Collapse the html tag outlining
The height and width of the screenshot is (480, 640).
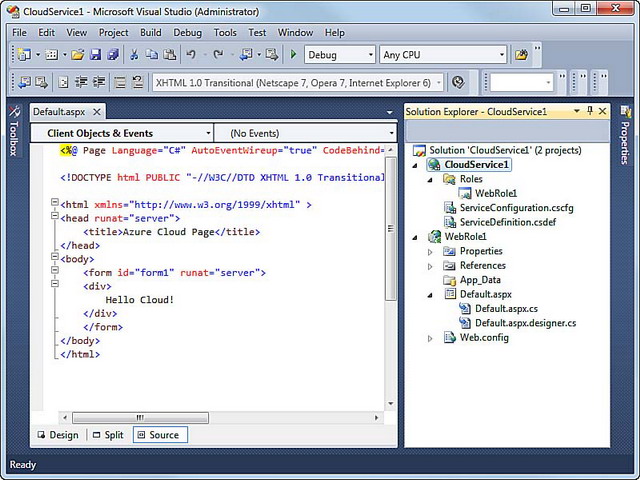(x=55, y=202)
